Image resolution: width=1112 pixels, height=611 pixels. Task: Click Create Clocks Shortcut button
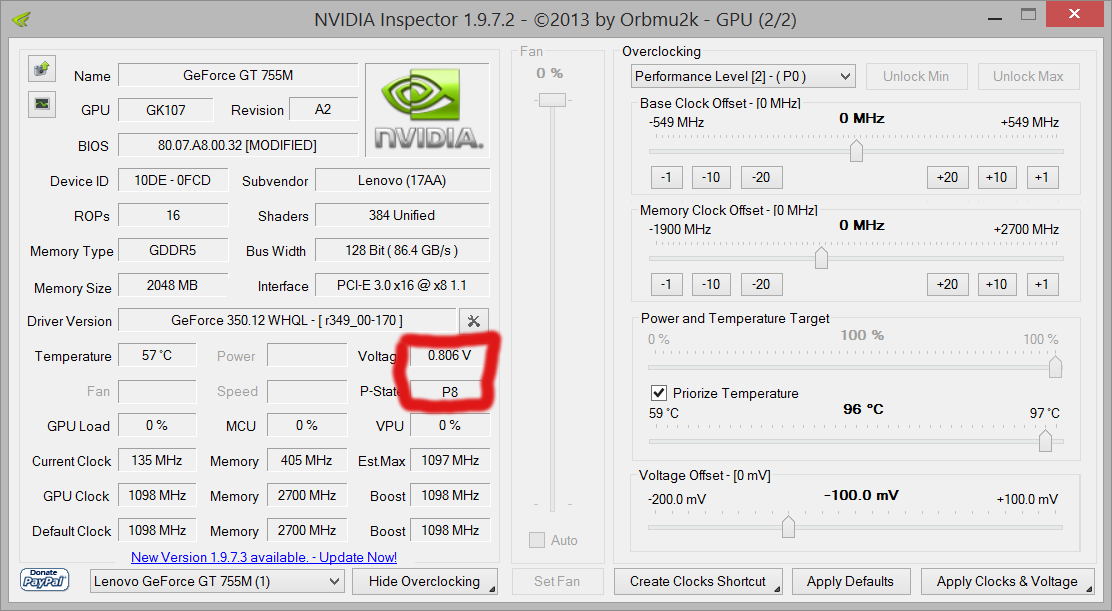pyautogui.click(x=698, y=581)
